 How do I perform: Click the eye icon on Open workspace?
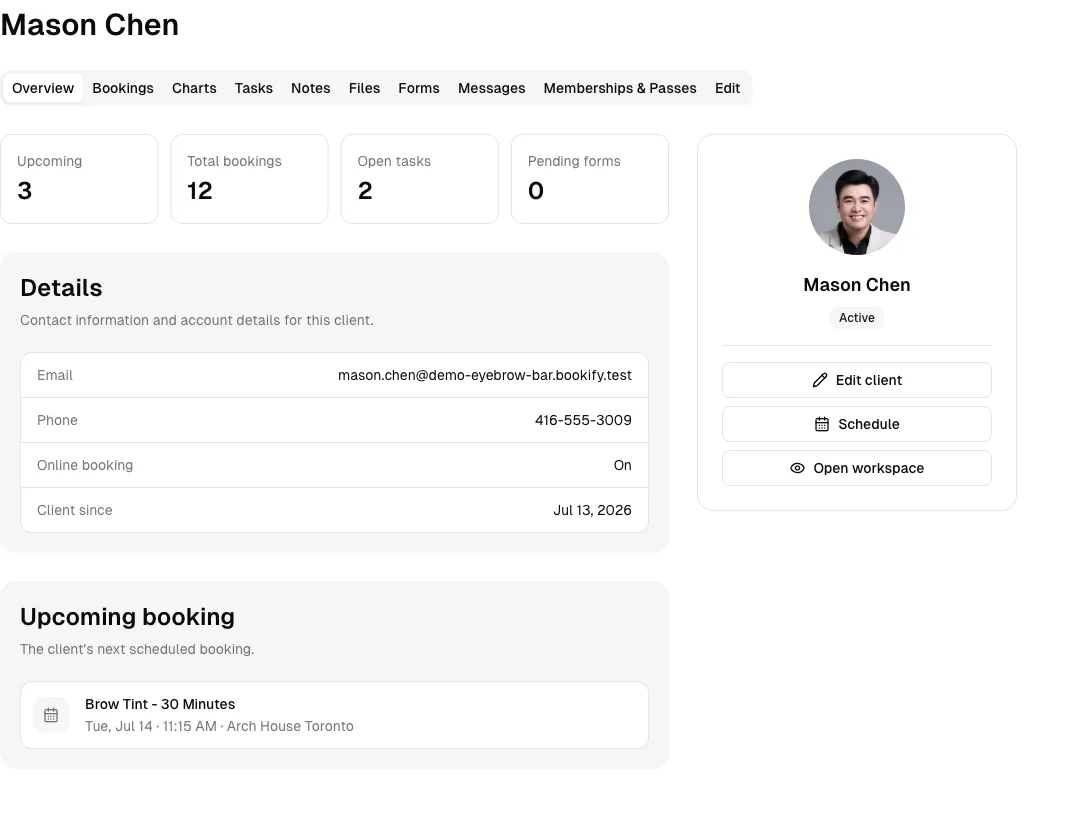(797, 468)
